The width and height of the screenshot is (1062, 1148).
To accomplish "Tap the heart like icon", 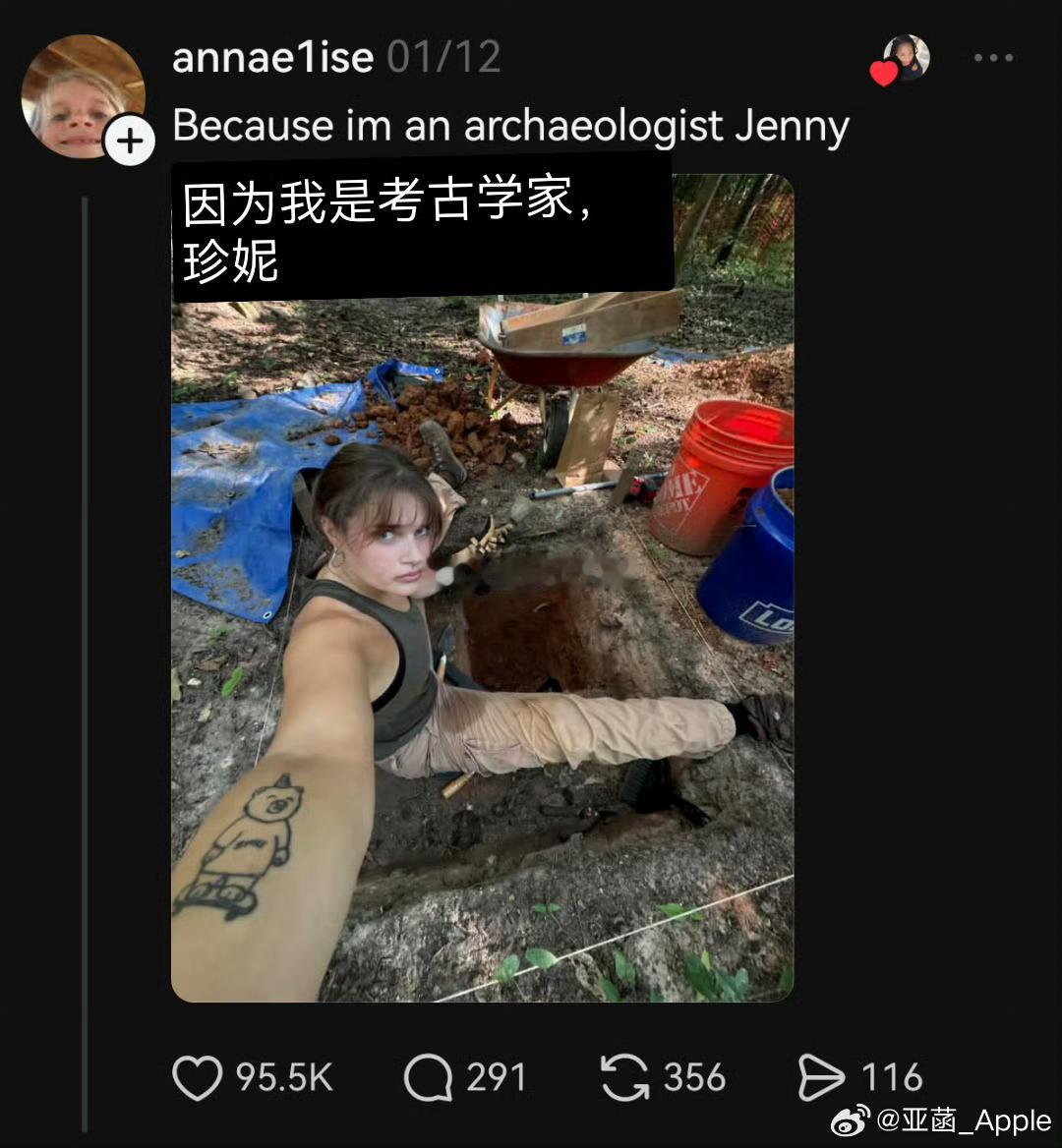I will click(197, 1077).
